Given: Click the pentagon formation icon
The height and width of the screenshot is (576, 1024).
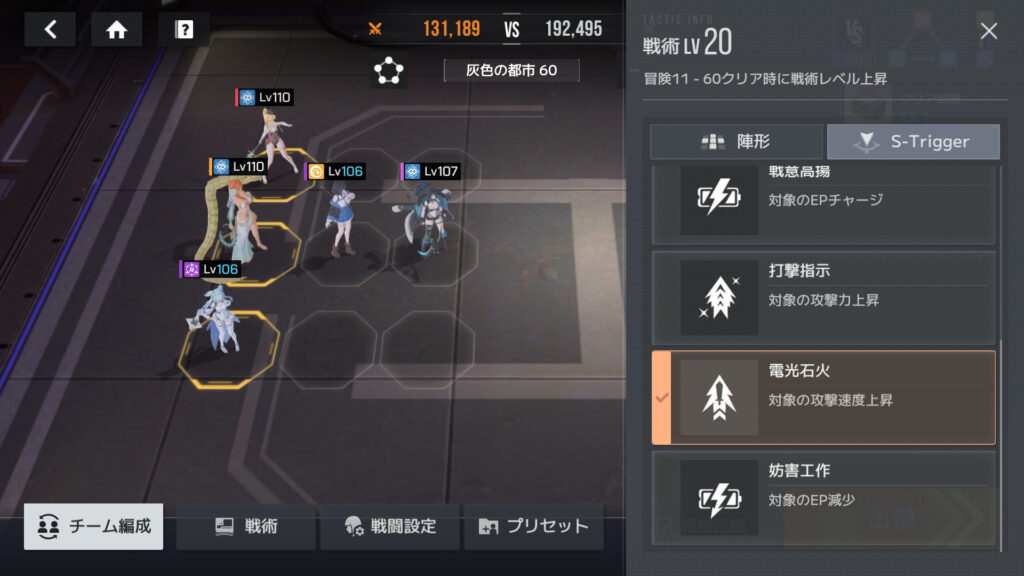Looking at the screenshot, I should (389, 71).
